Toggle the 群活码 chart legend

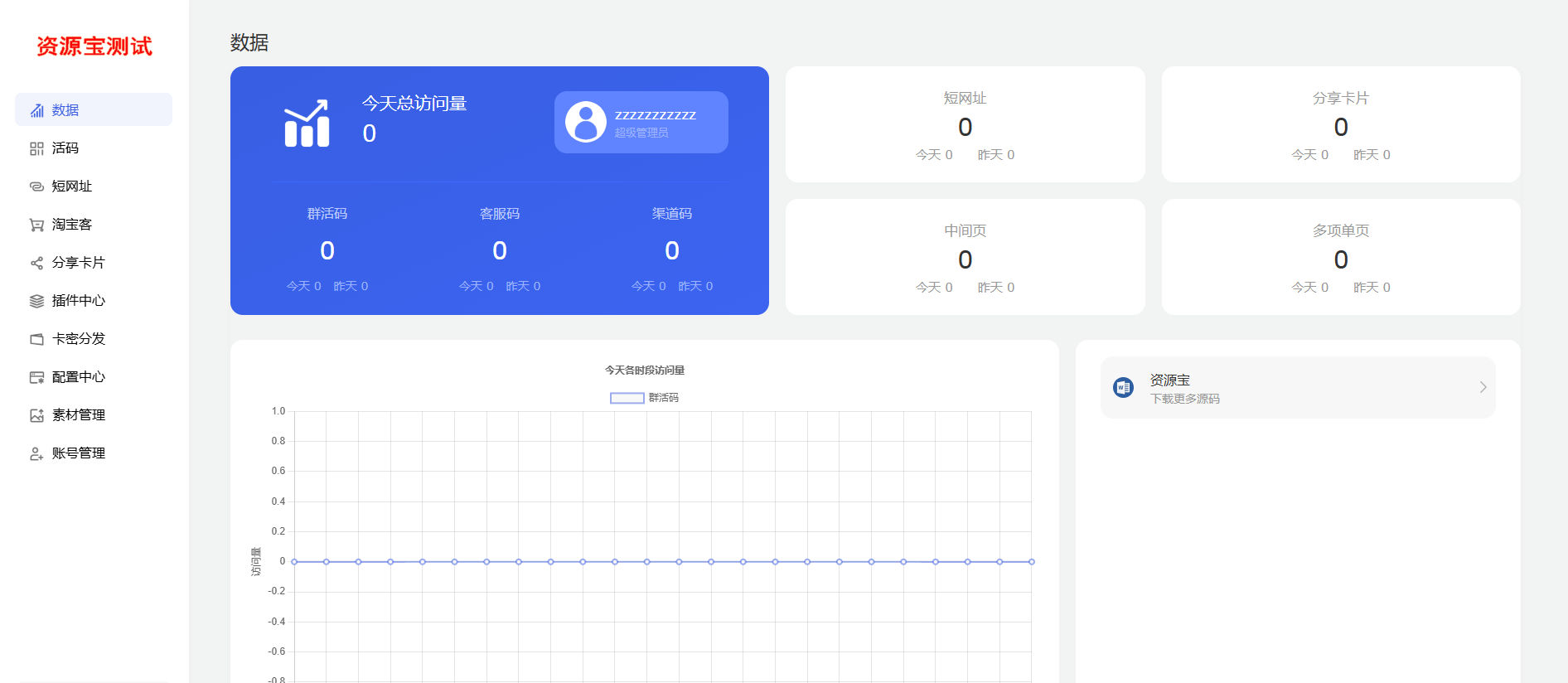[x=644, y=398]
